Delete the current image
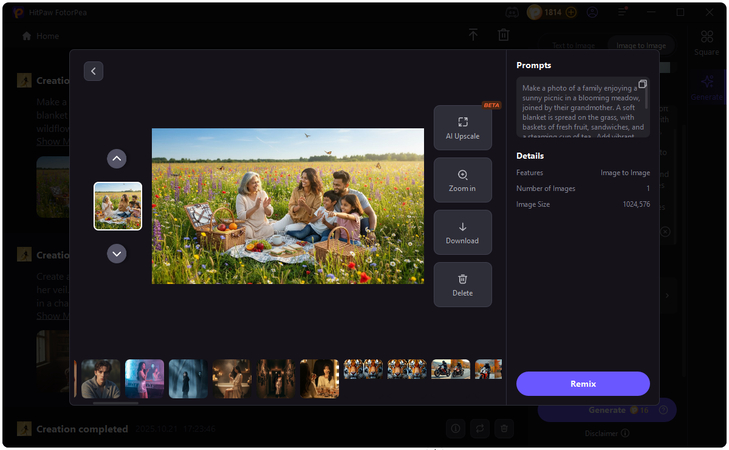 tap(463, 285)
